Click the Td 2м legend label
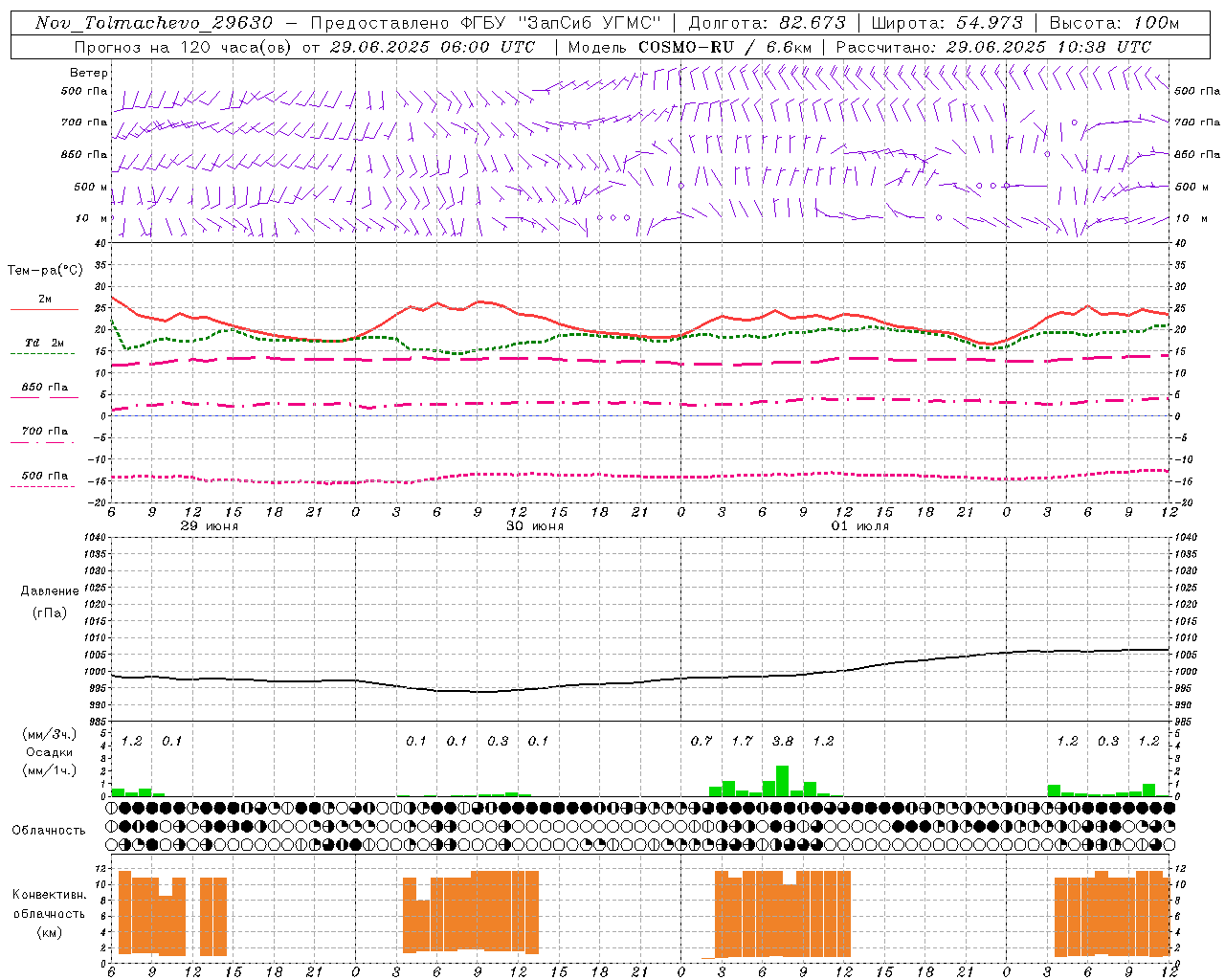Image resolution: width=1225 pixels, height=980 pixels. (x=45, y=343)
